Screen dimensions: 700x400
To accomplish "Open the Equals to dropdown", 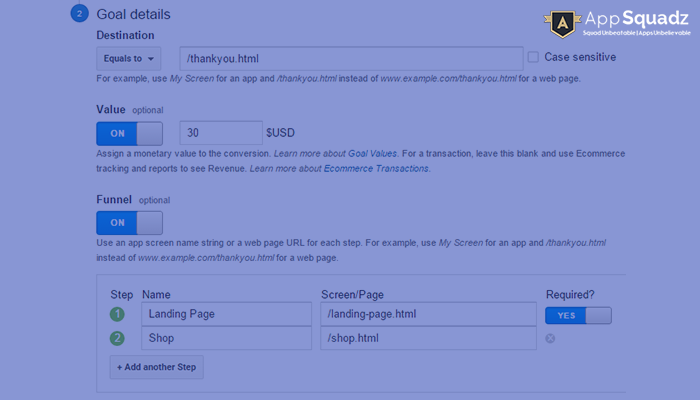I will pyautogui.click(x=128, y=58).
